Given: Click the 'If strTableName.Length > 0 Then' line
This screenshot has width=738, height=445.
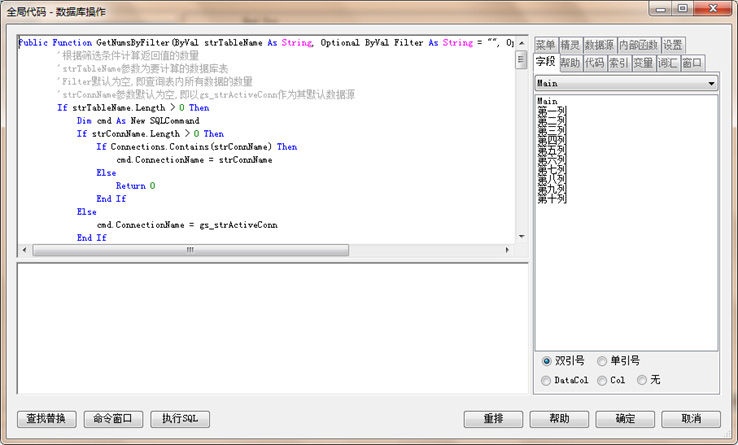Looking at the screenshot, I should coord(133,108).
